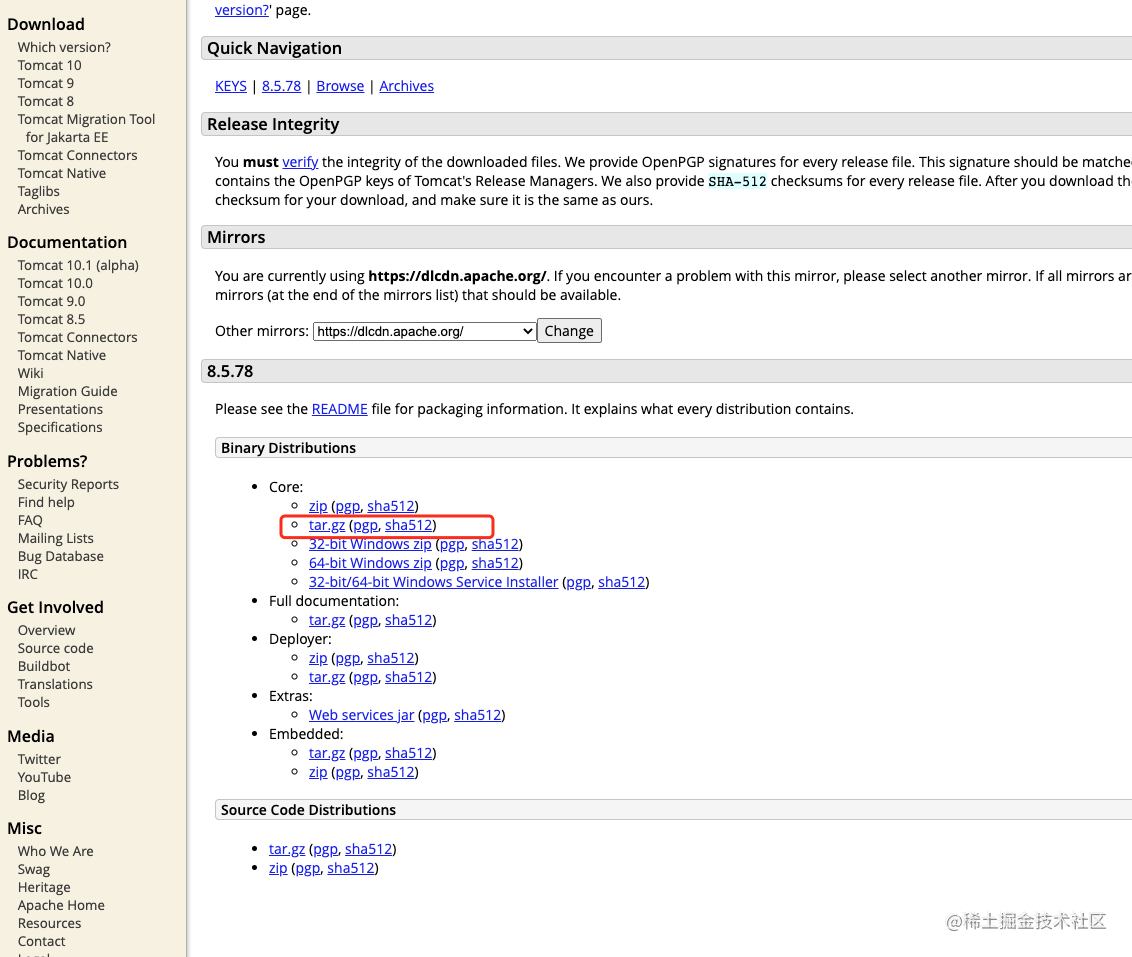Image resolution: width=1132 pixels, height=957 pixels.
Task: Download source code zip
Action: 278,868
